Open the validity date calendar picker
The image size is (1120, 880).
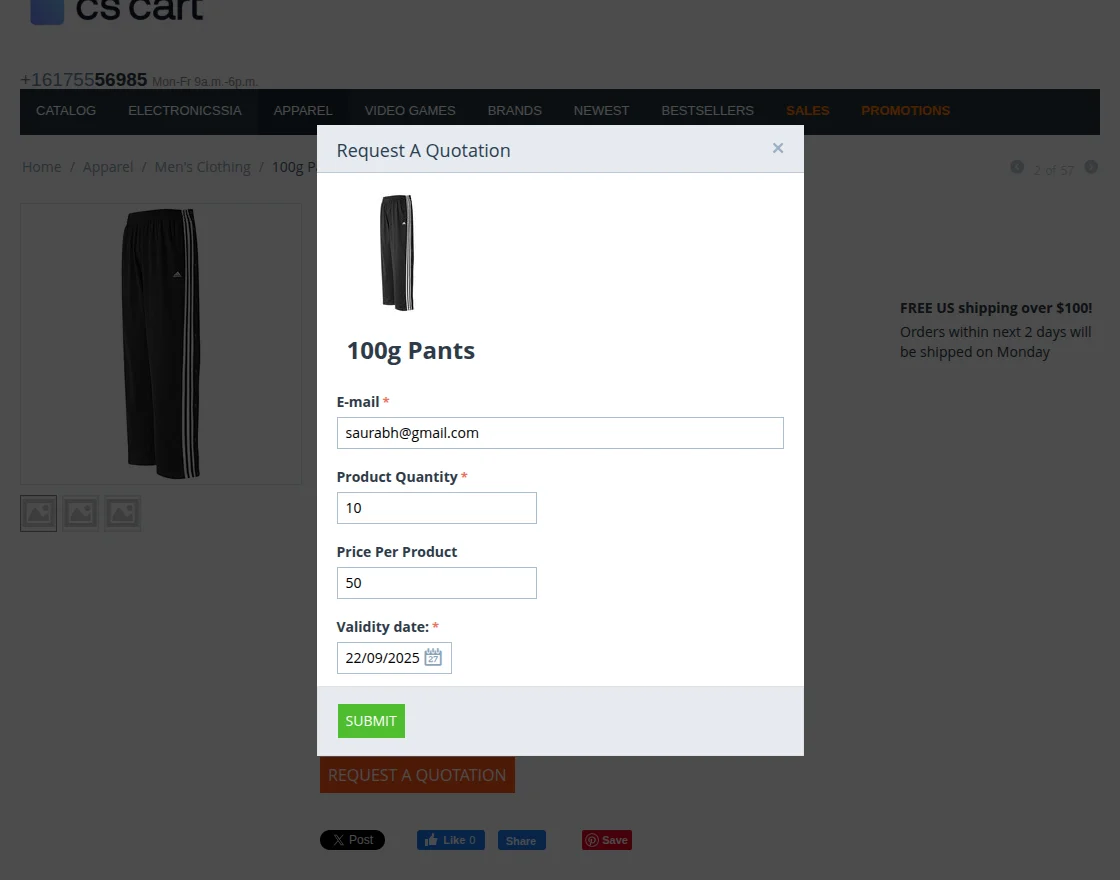[433, 657]
